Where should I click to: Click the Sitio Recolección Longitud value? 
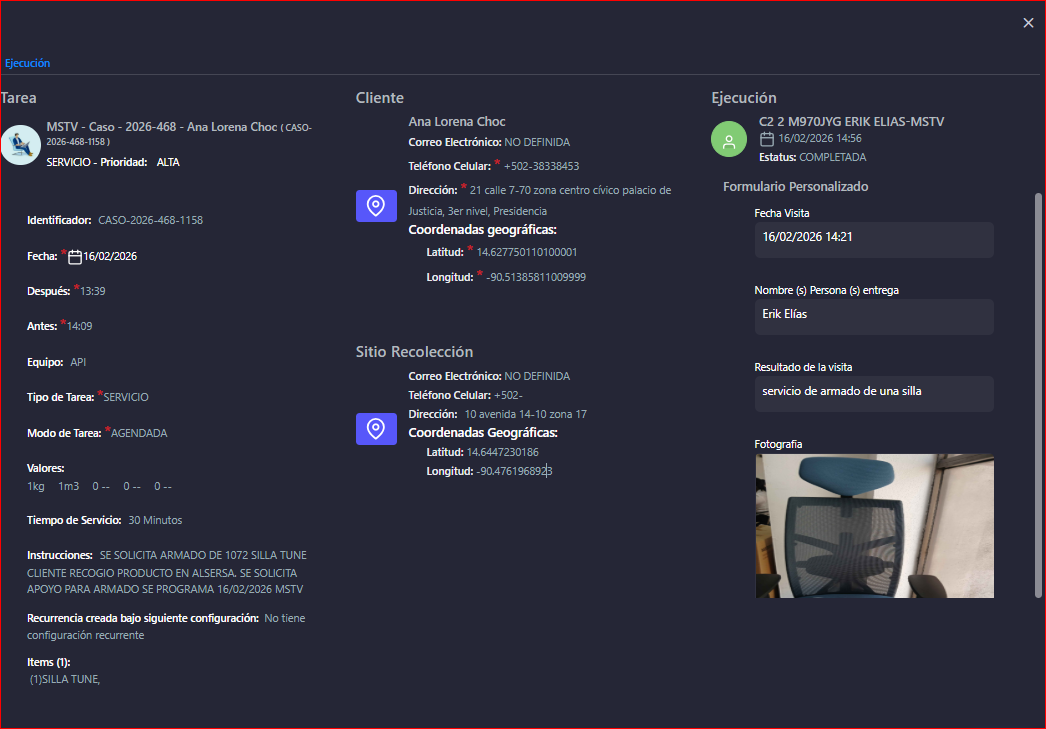[514, 471]
